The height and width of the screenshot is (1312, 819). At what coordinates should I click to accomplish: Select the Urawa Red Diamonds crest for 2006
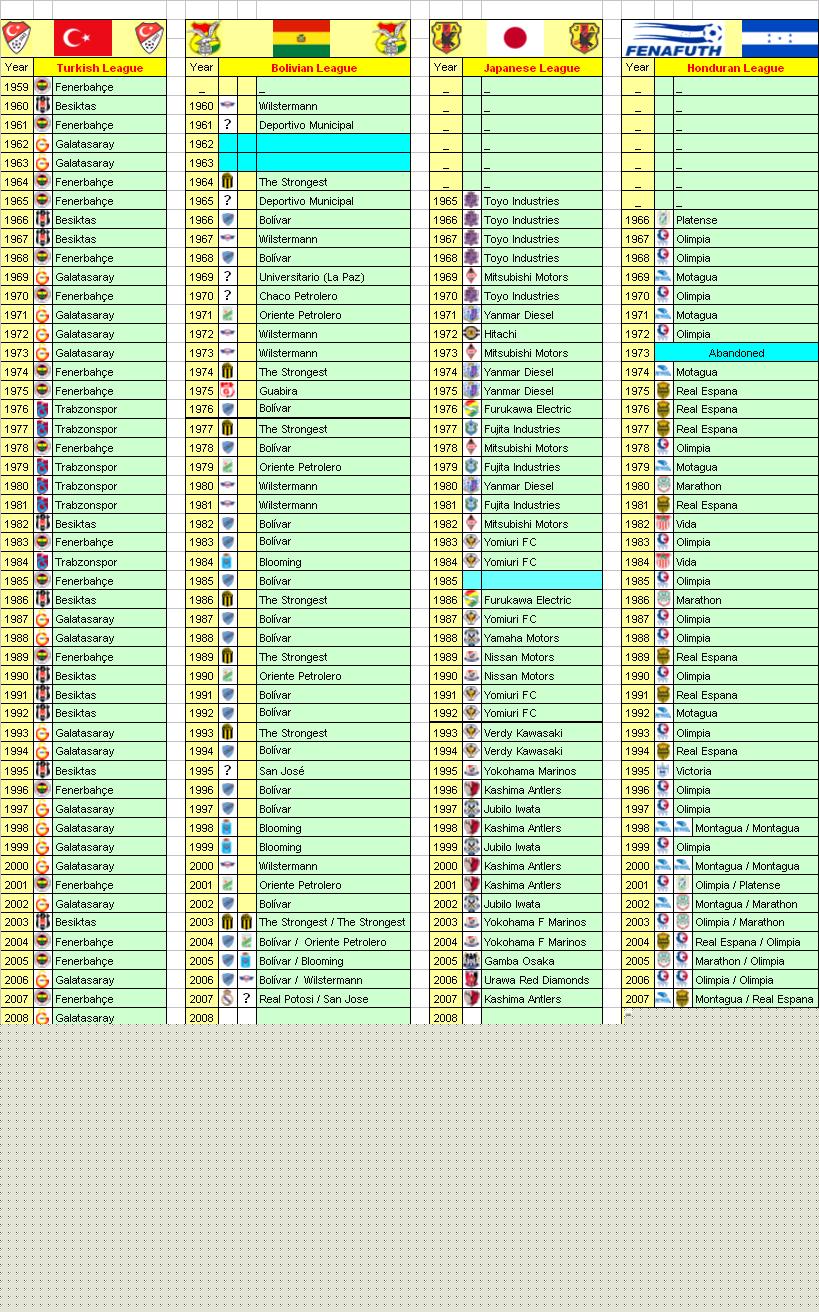tap(472, 980)
